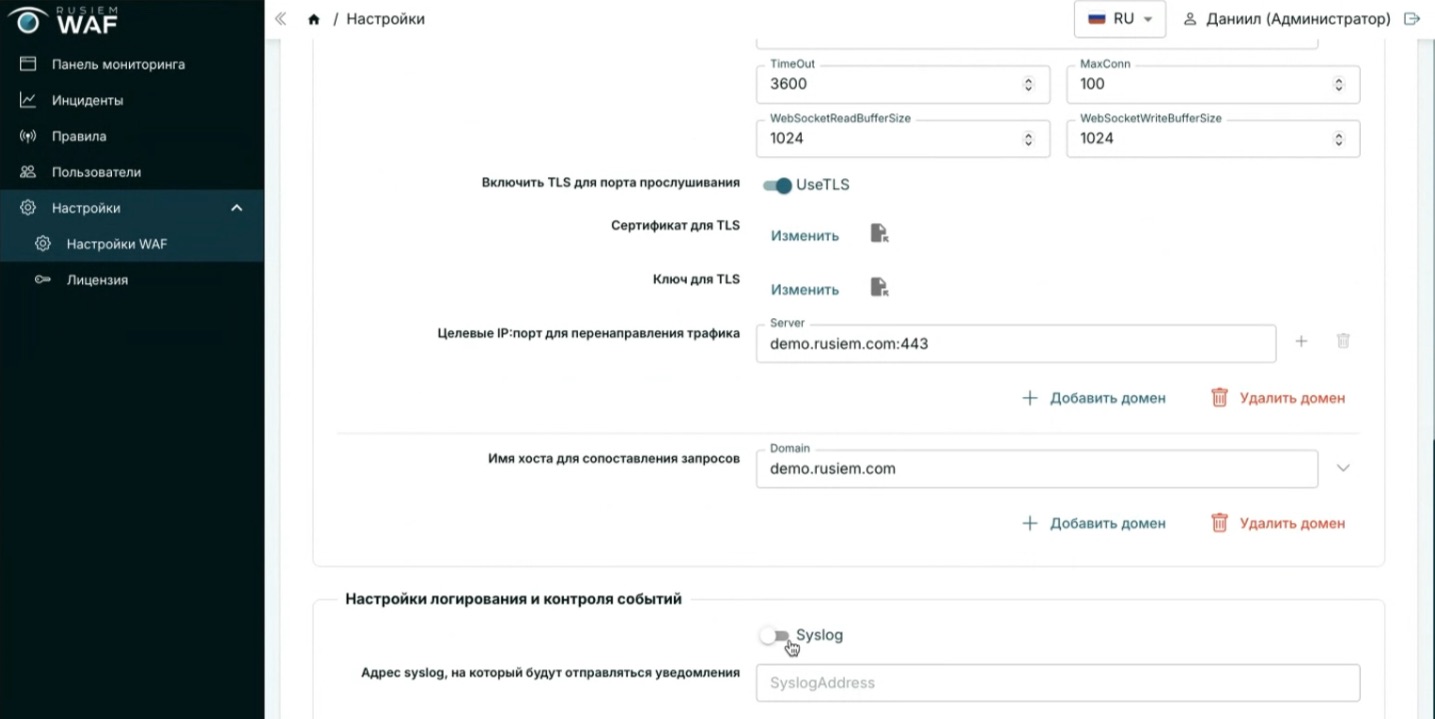Open Панель мониторинга menu item

click(117, 64)
